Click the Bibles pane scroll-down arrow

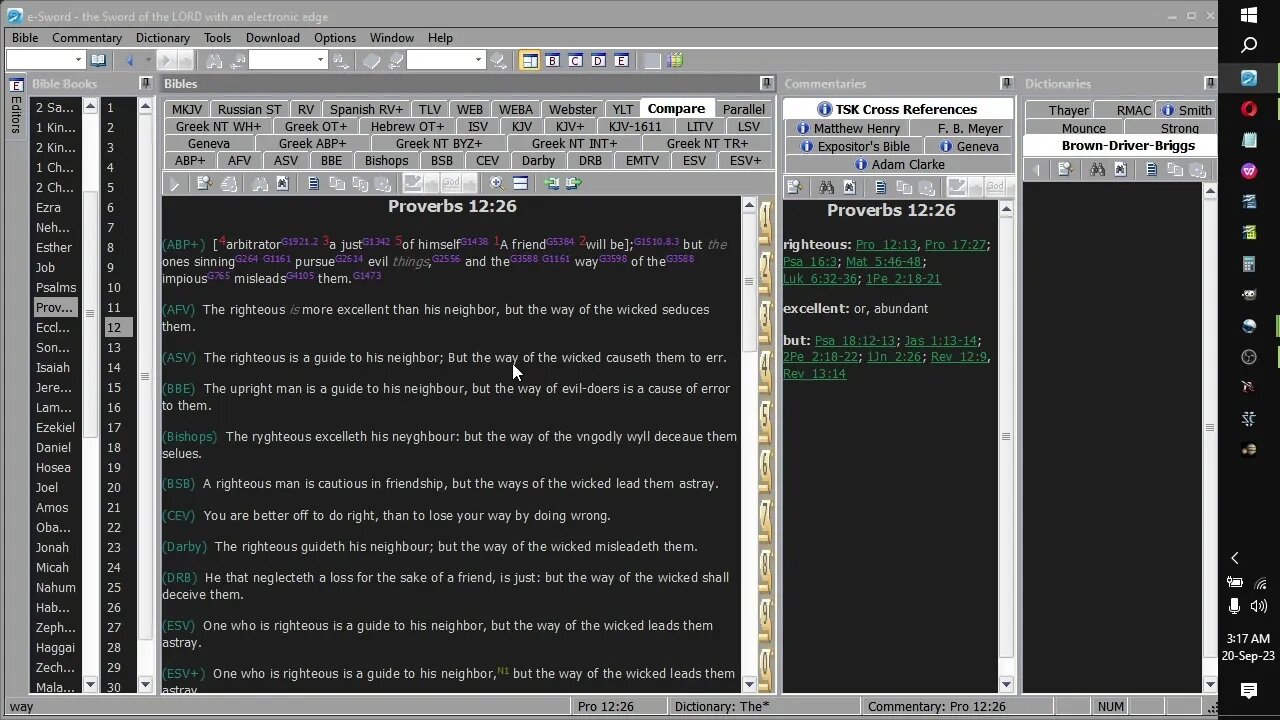[x=749, y=685]
